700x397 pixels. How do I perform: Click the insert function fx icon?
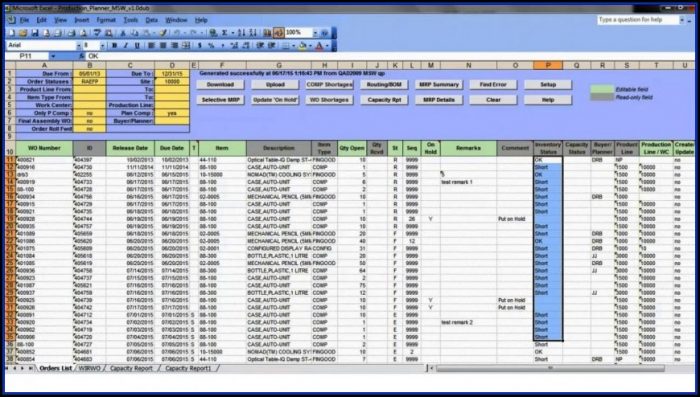click(x=82, y=56)
